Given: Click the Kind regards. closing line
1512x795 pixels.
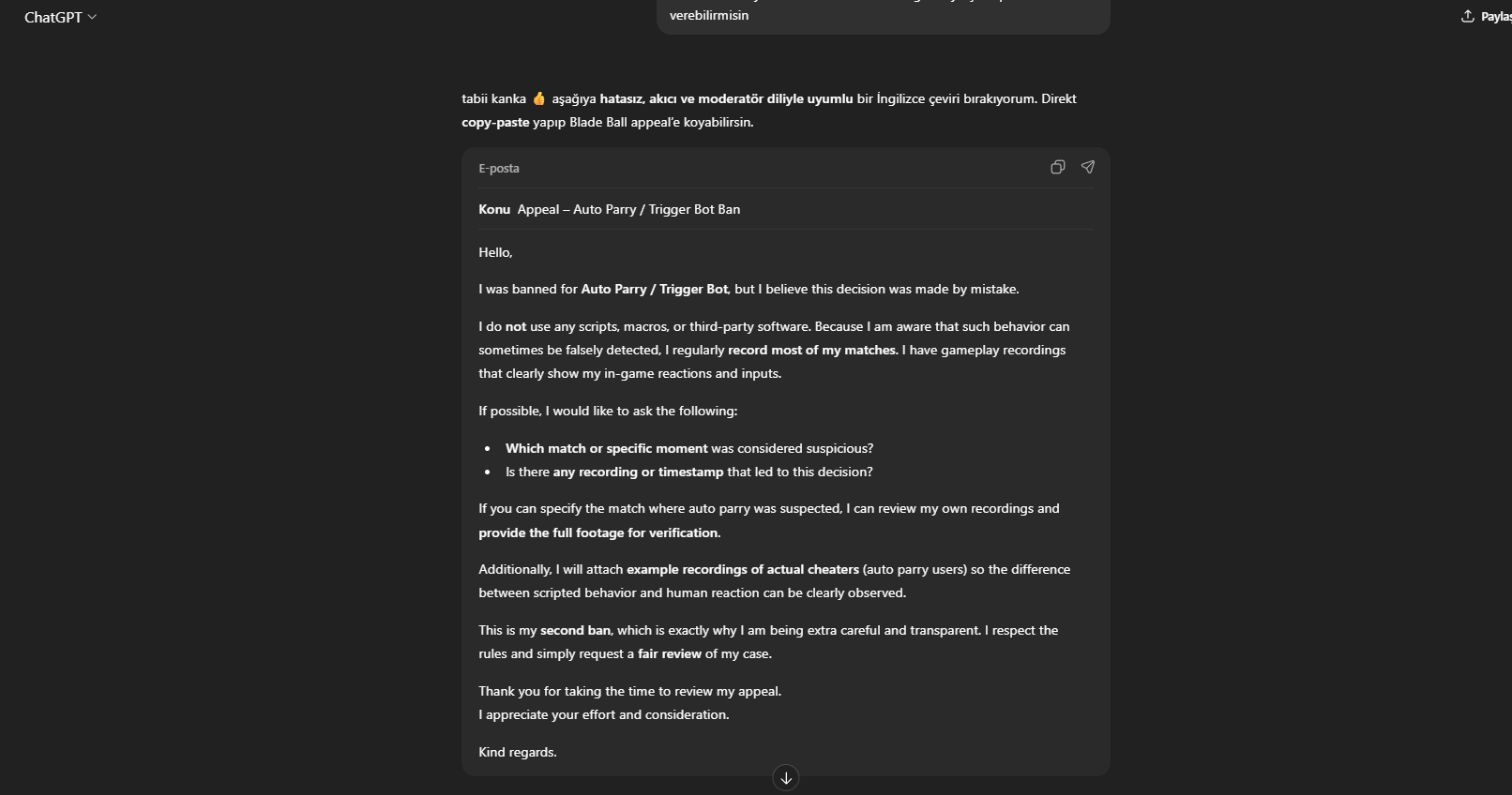Looking at the screenshot, I should click(518, 752).
